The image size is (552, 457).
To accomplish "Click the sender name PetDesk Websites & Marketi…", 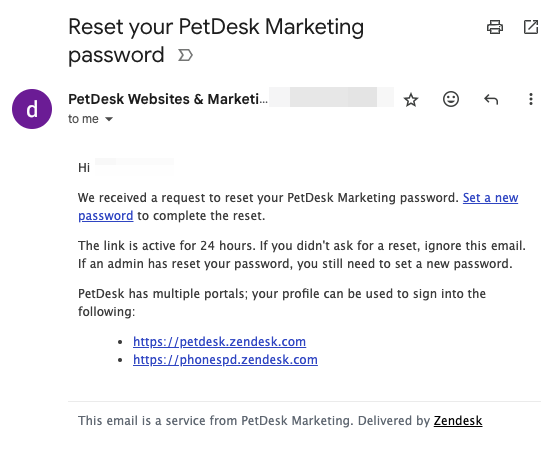I will click(168, 99).
